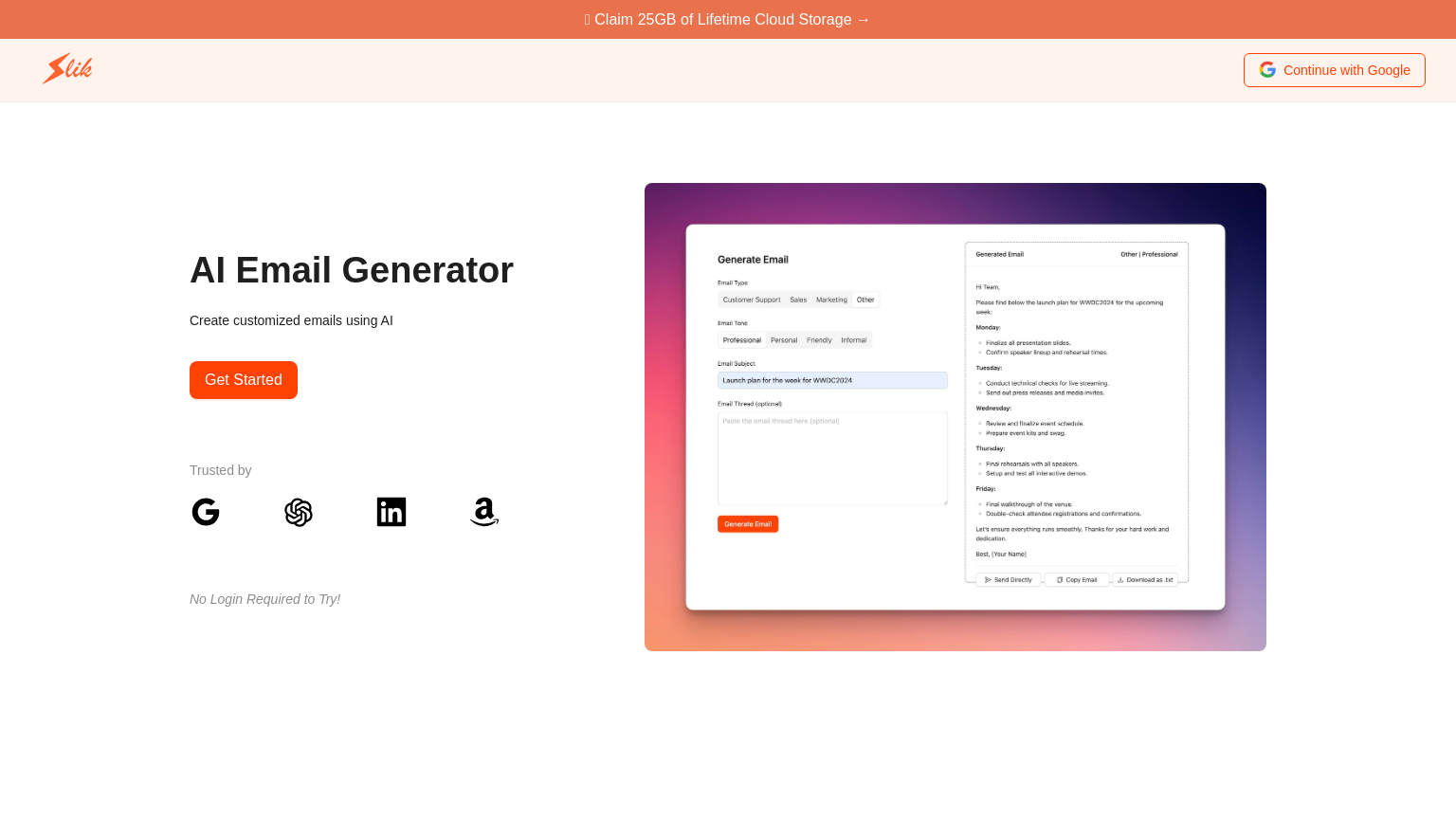Click the Other | Professional label above generated email
The image size is (1456, 819).
click(1152, 254)
